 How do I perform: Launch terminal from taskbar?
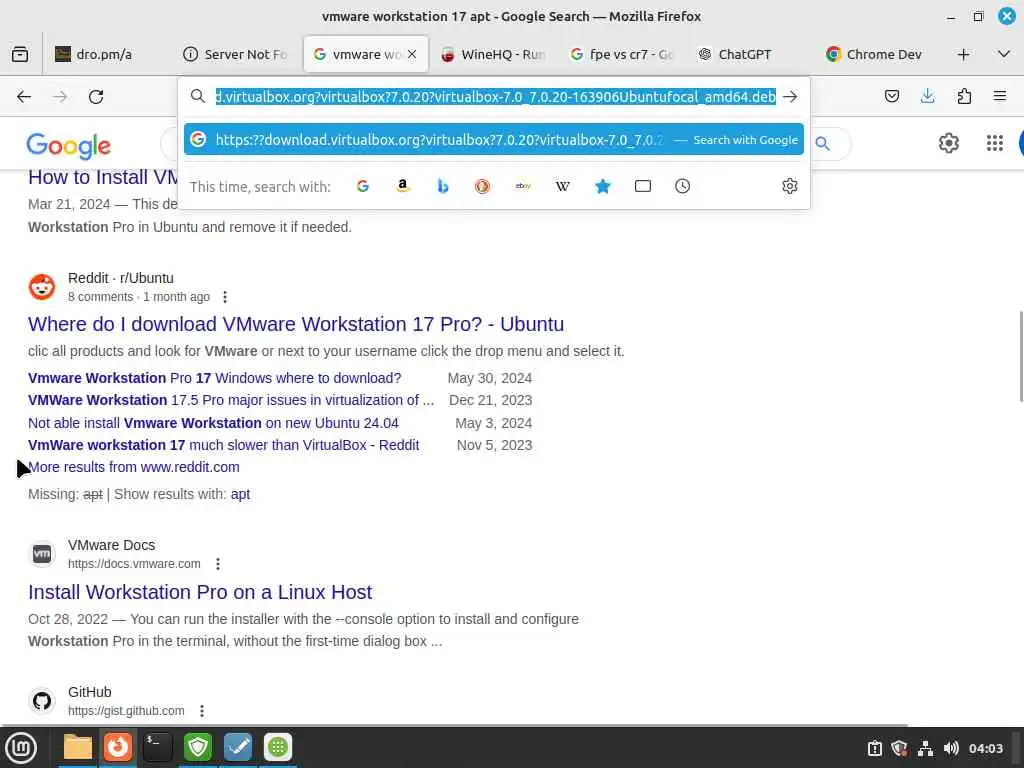tap(157, 747)
